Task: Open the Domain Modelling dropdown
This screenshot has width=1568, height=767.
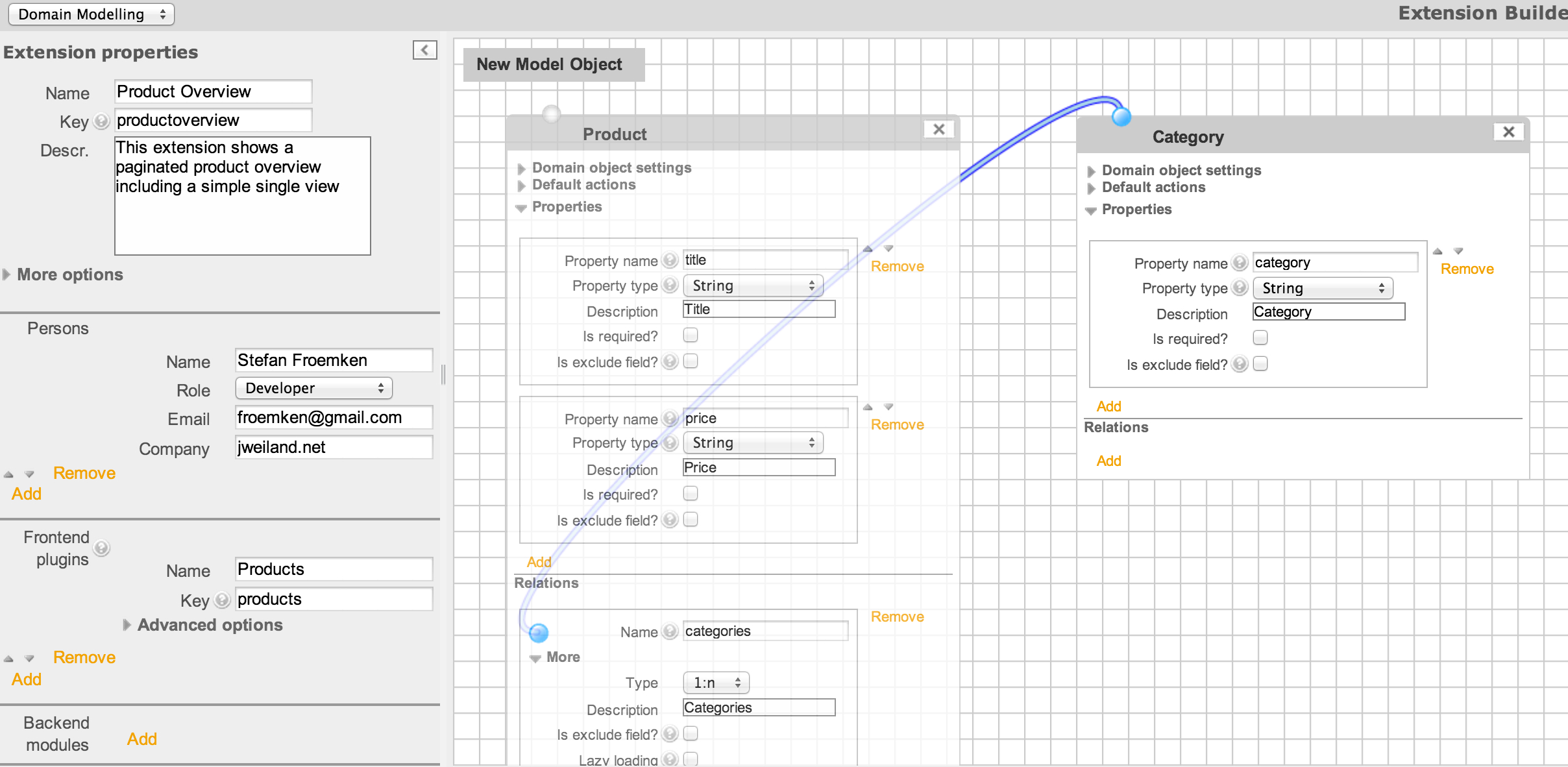Action: 92,14
